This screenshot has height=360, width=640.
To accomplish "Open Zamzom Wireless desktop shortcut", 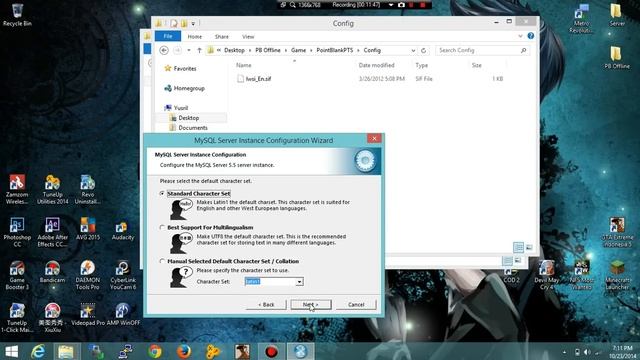I will coord(17,189).
